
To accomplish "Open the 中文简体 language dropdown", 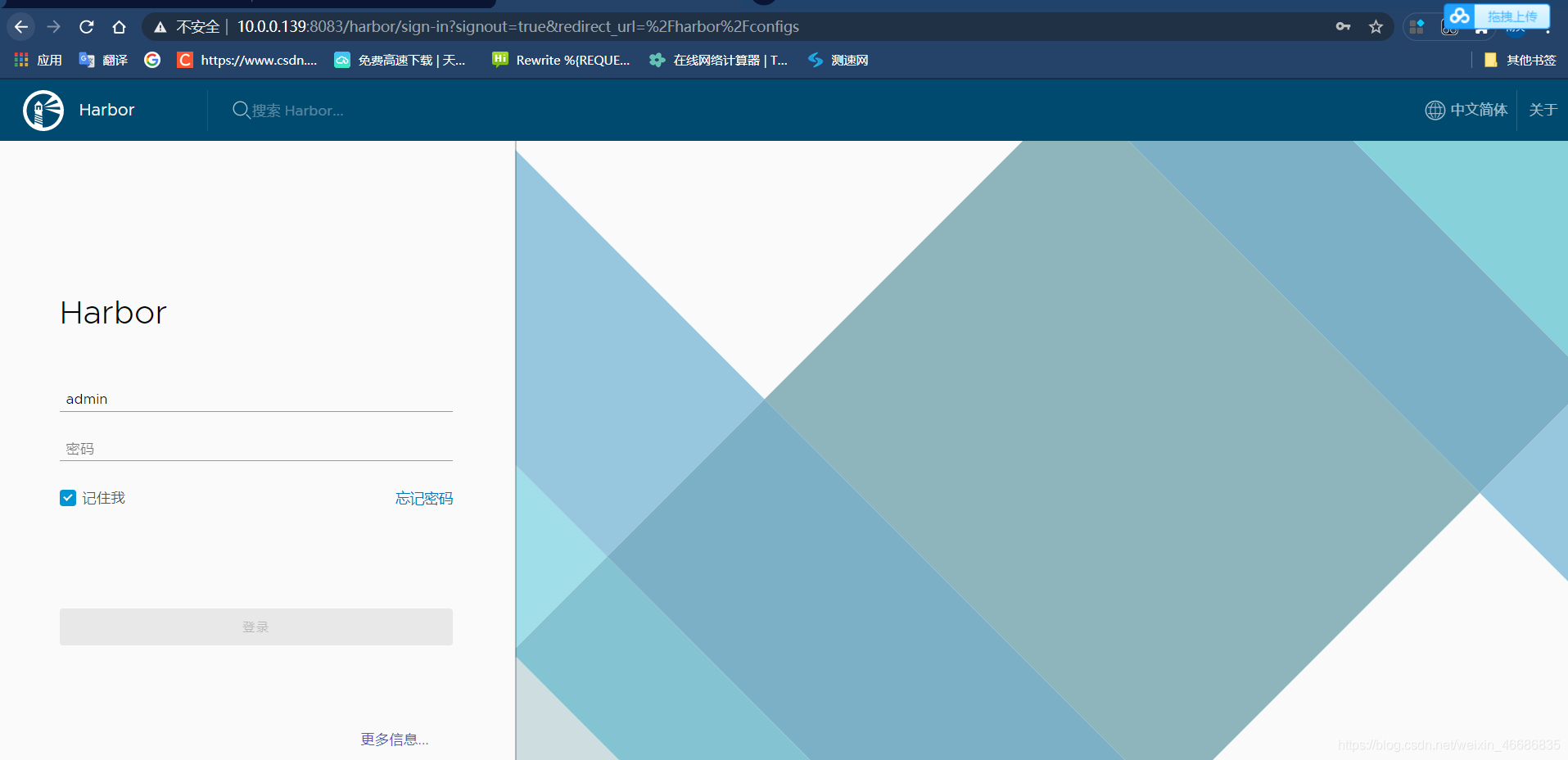I will (1479, 110).
